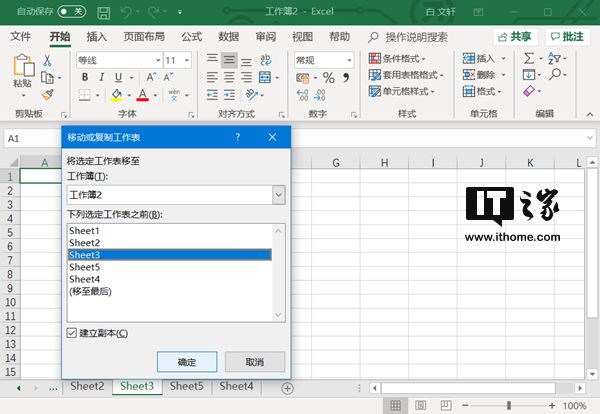
Task: Click the Clear eraser icon
Action: click(528, 91)
